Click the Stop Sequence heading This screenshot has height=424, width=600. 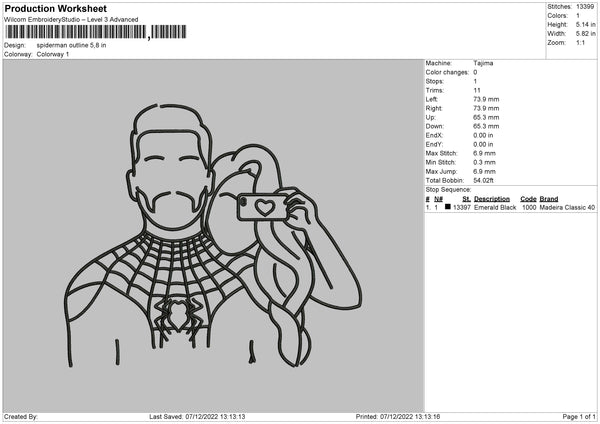[448, 190]
